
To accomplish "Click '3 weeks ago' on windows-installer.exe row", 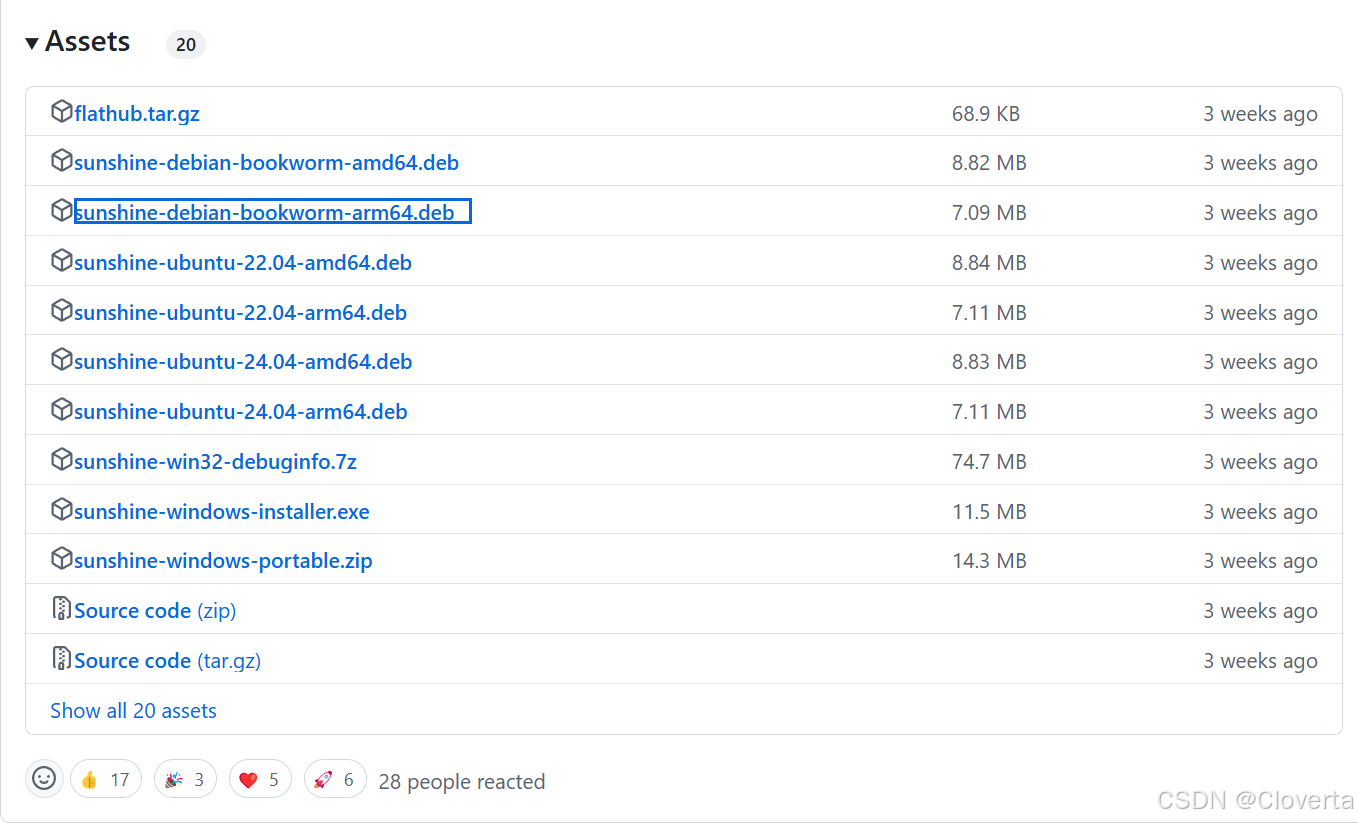I will click(1260, 512).
